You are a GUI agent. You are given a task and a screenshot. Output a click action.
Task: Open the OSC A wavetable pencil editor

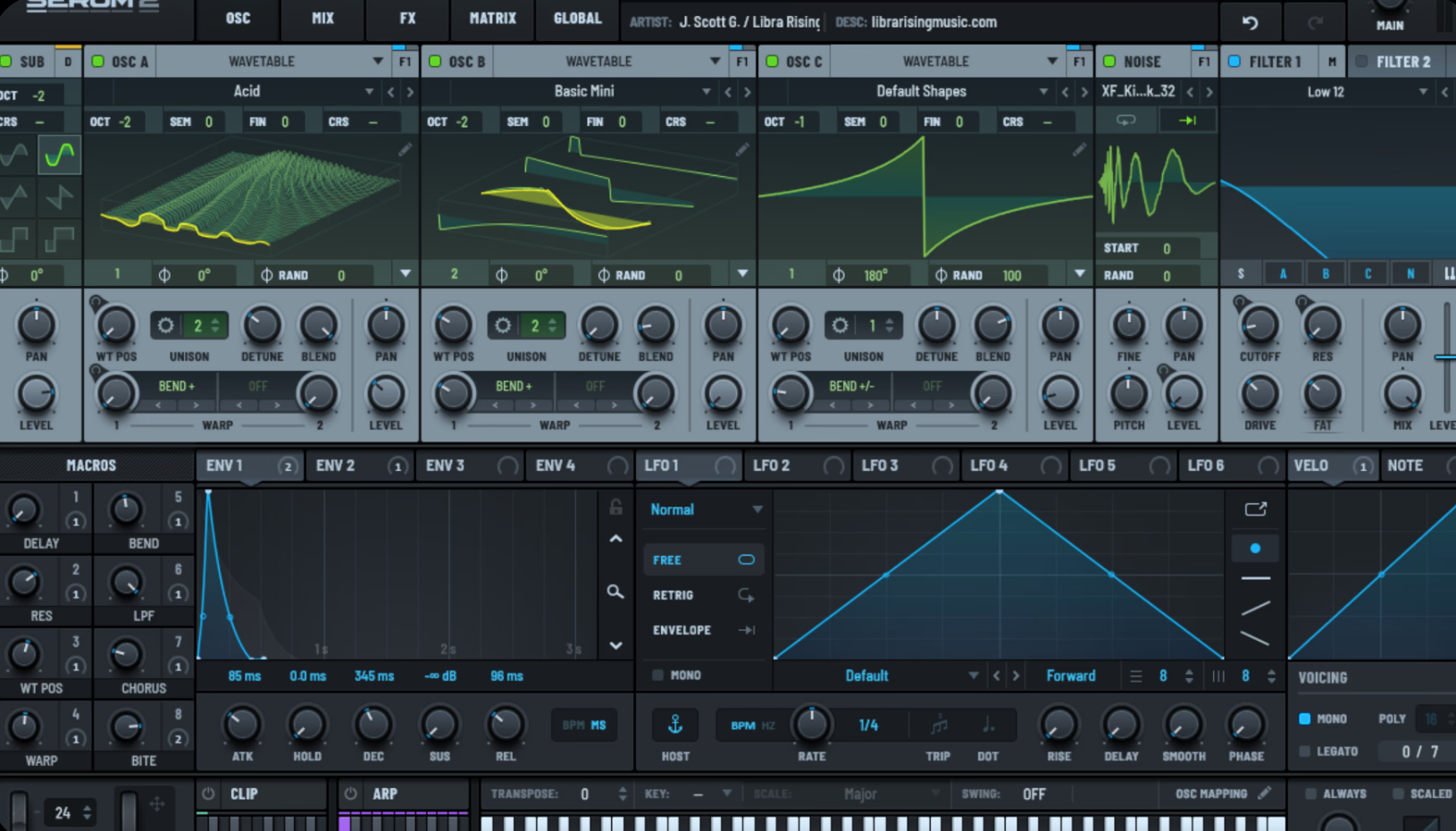[x=405, y=149]
